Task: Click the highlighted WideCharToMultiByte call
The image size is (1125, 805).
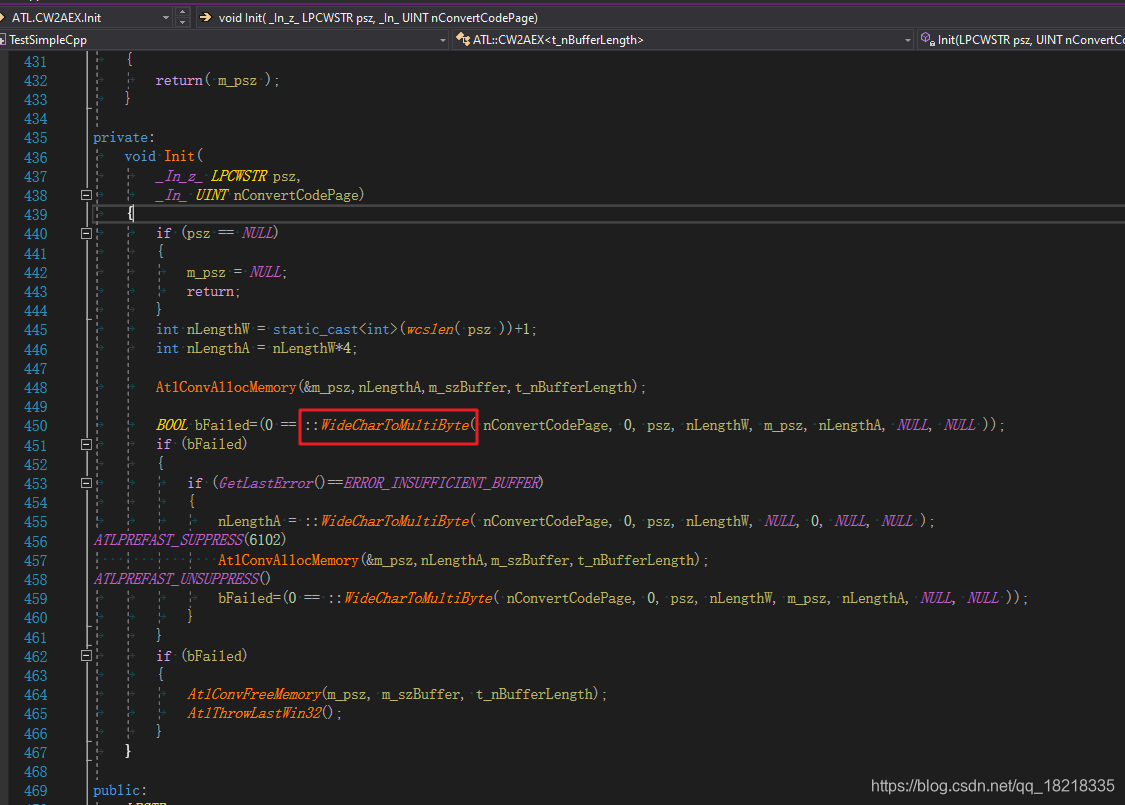Action: 388,424
